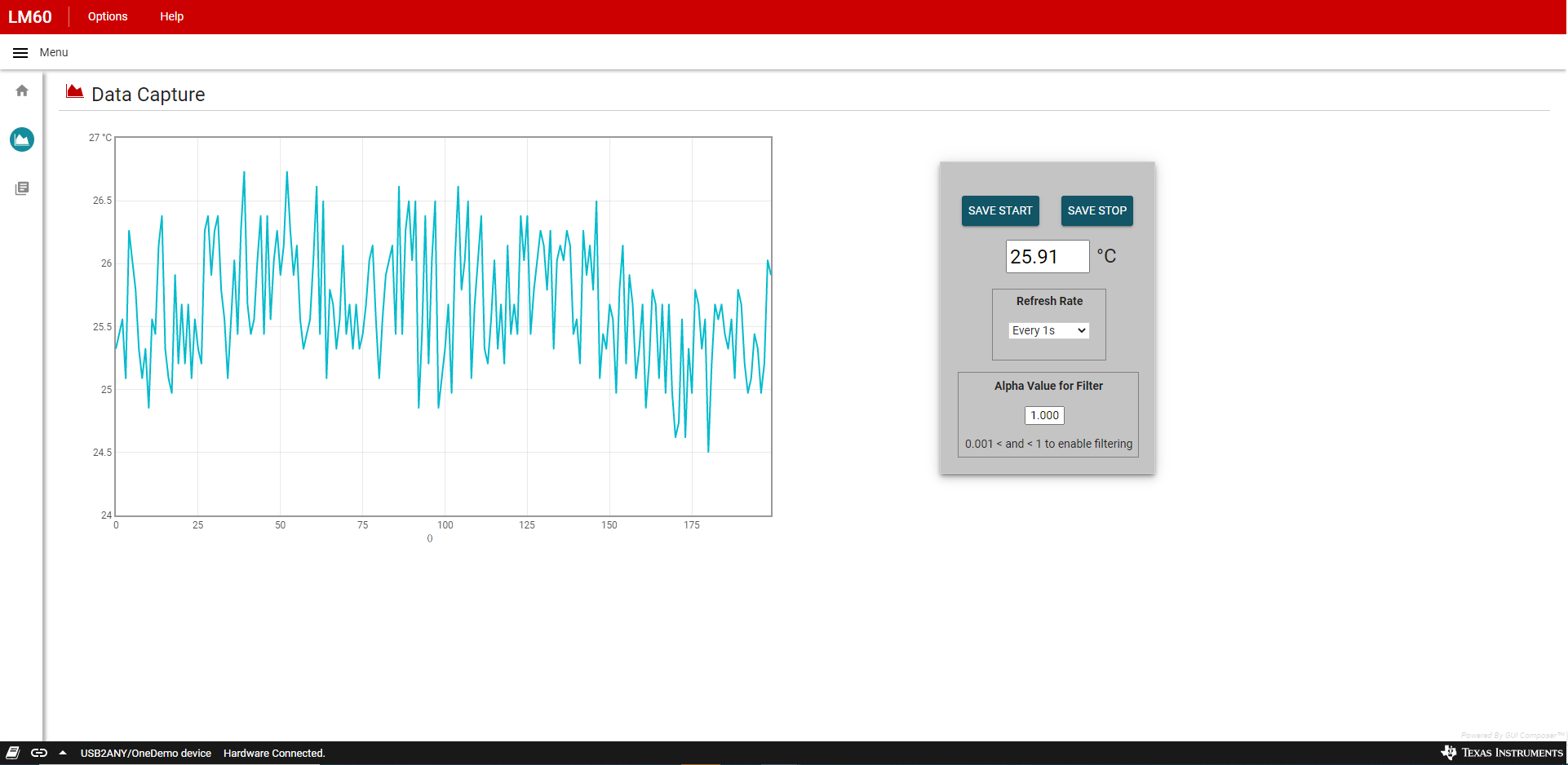This screenshot has width=1568, height=765.
Task: Click the Powered By GUI Composer link
Action: pos(1512,736)
